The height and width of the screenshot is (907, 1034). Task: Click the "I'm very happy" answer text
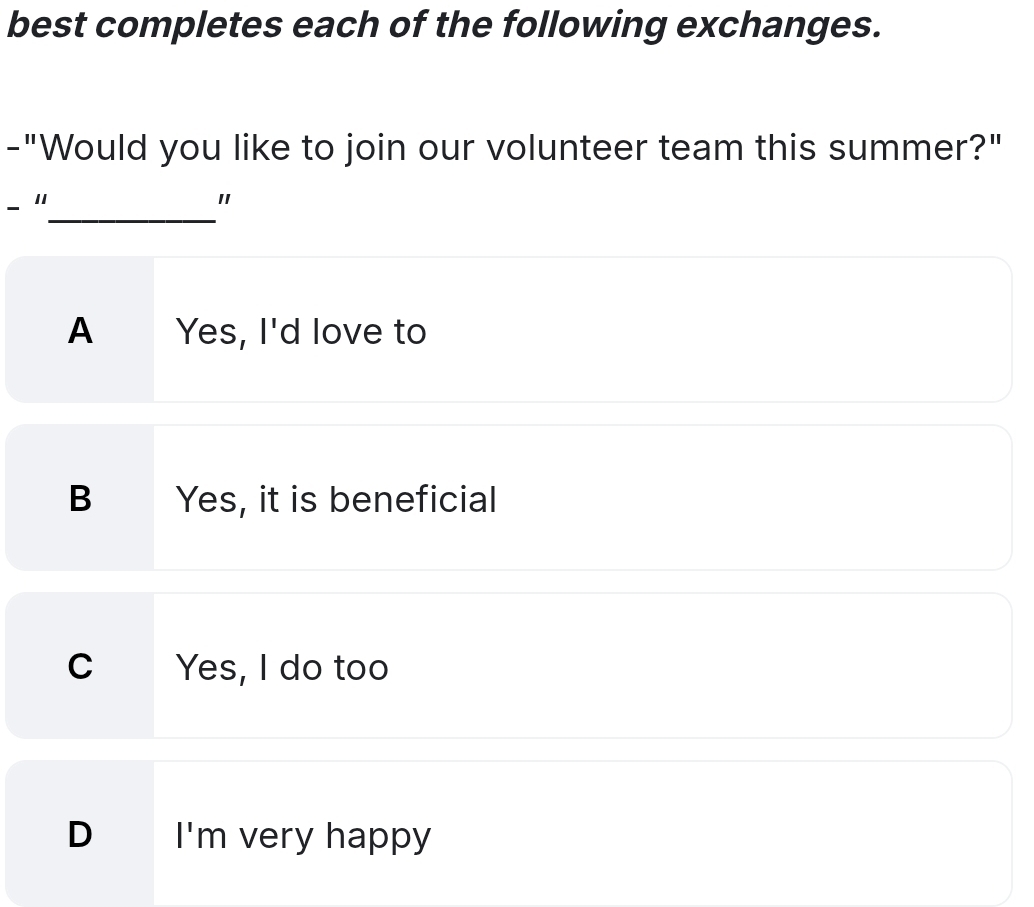click(x=303, y=835)
